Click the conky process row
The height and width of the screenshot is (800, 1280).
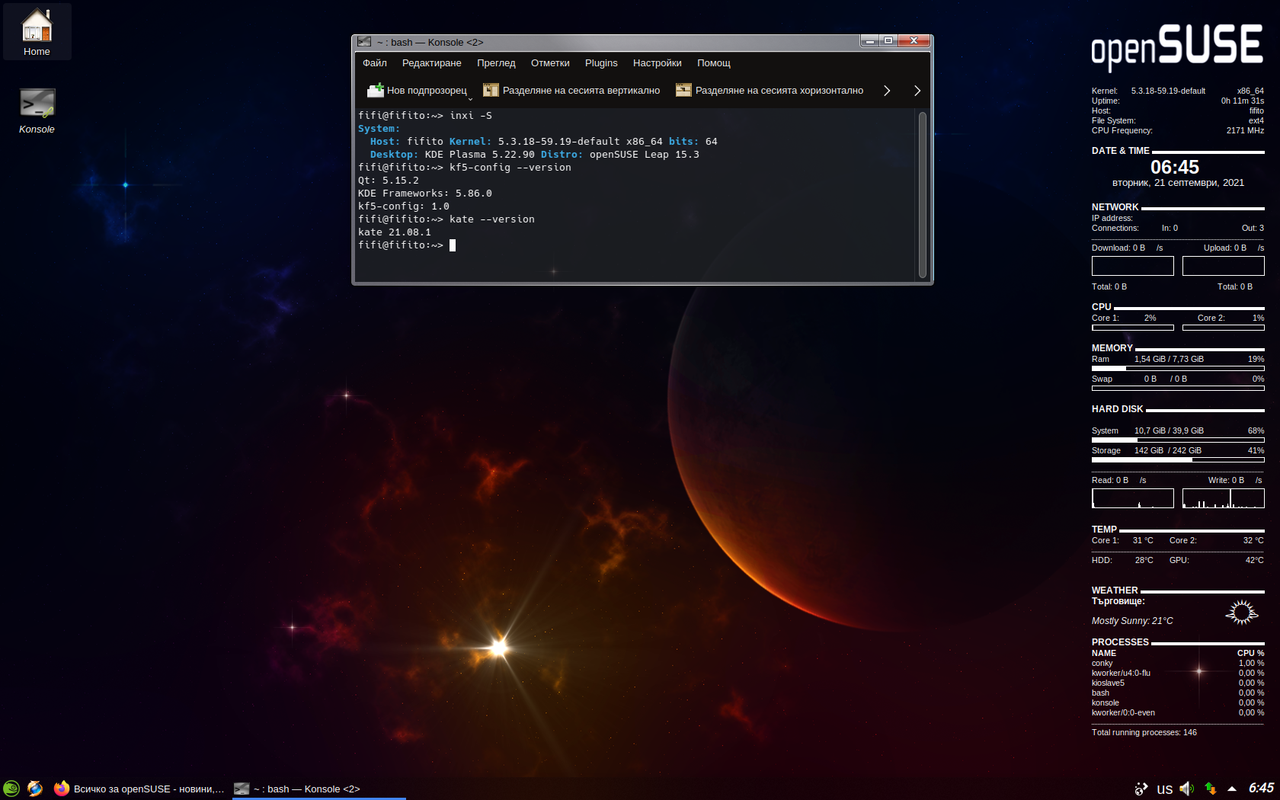(1178, 663)
